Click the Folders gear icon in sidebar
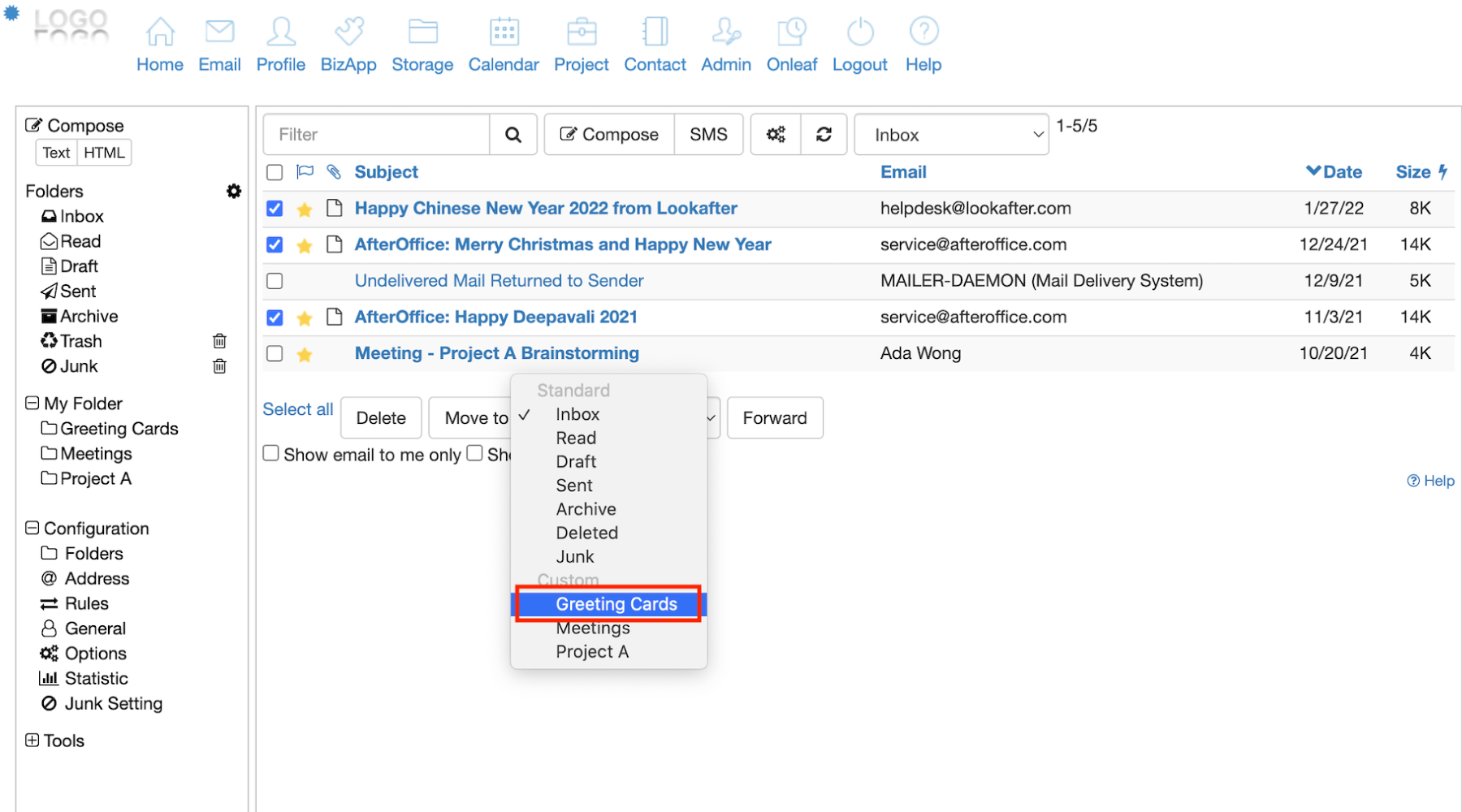Screen dimensions: 1462x812 pos(234,191)
